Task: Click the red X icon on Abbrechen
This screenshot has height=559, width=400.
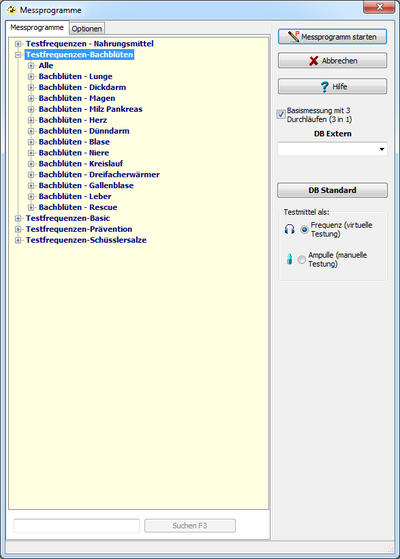Action: click(313, 61)
